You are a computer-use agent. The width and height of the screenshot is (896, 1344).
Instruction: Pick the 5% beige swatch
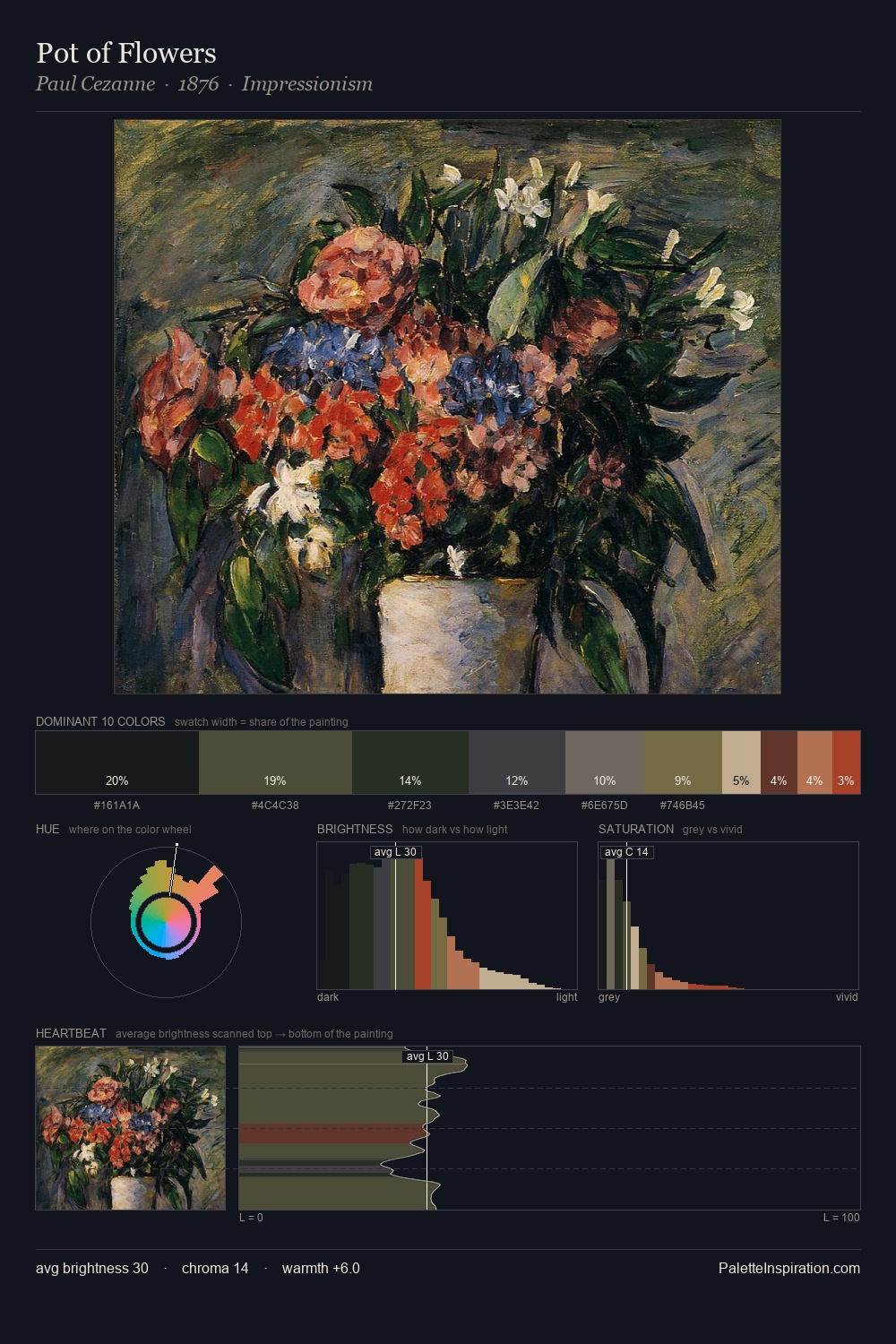741,762
